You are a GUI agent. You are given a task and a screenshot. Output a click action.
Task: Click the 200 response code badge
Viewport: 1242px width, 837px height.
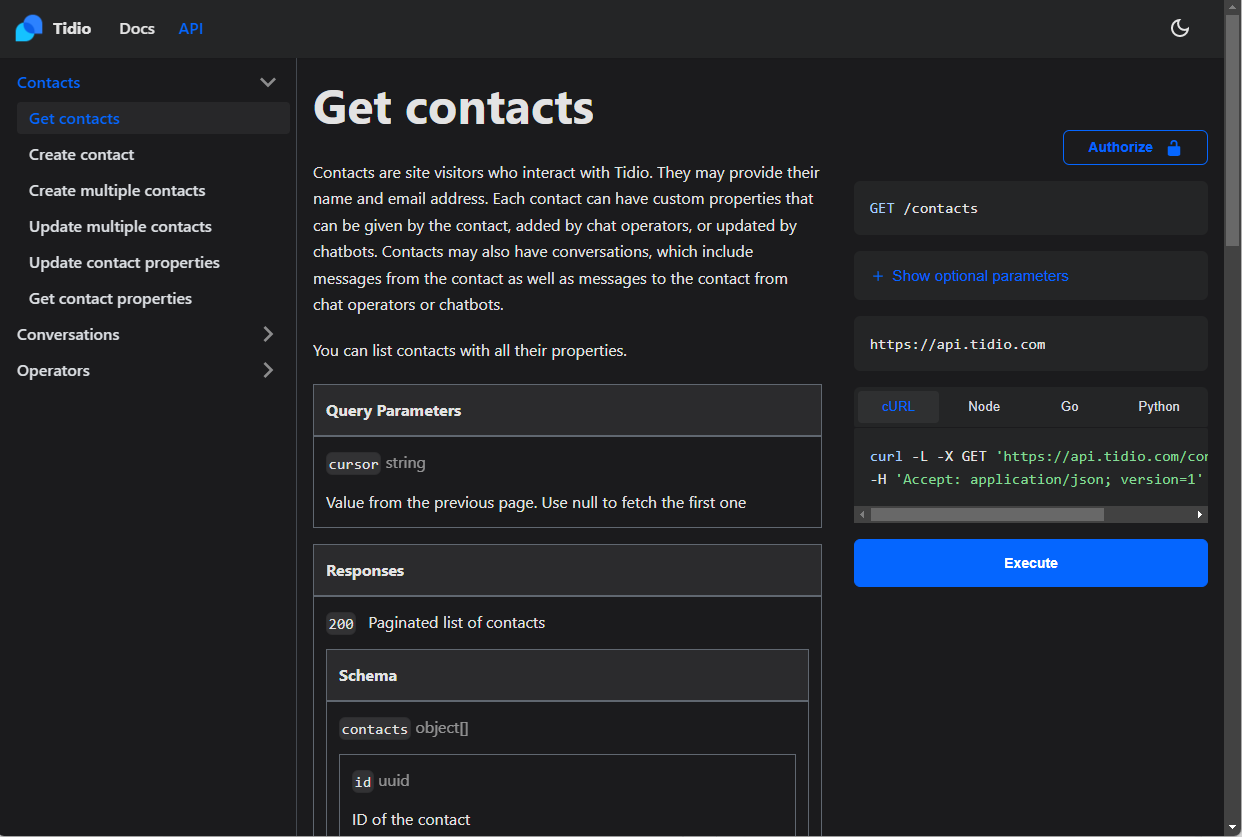click(341, 623)
